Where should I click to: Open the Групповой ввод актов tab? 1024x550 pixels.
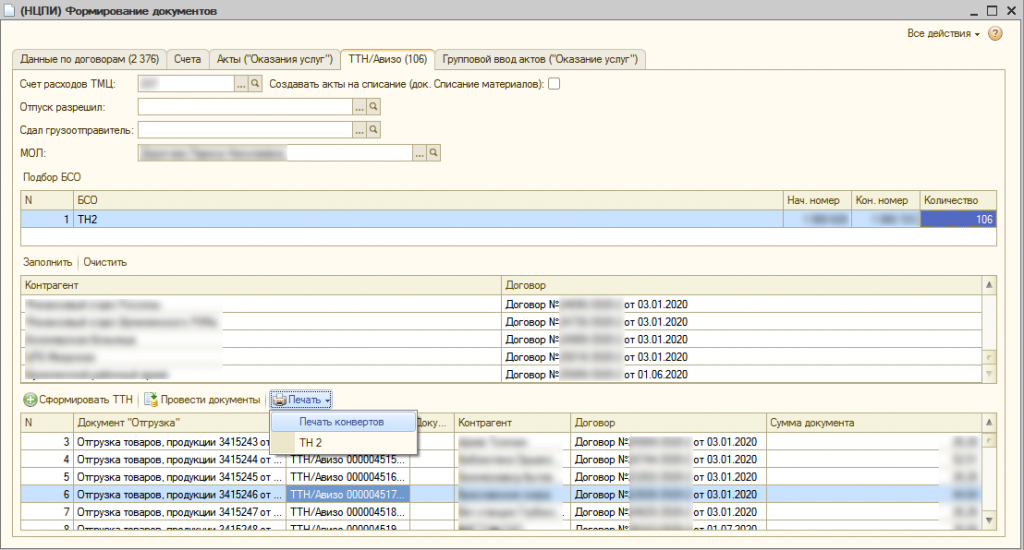(x=540, y=59)
